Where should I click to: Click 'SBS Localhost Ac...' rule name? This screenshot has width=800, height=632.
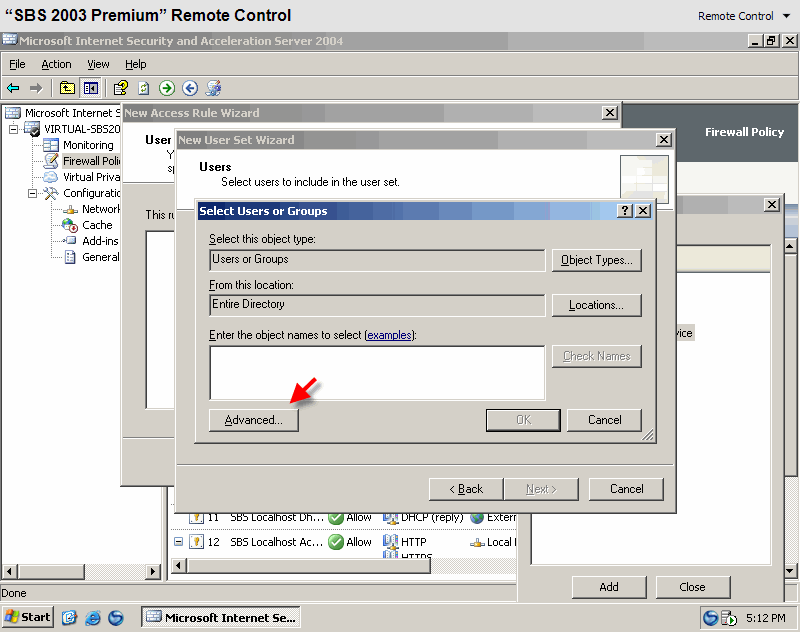coord(277,542)
